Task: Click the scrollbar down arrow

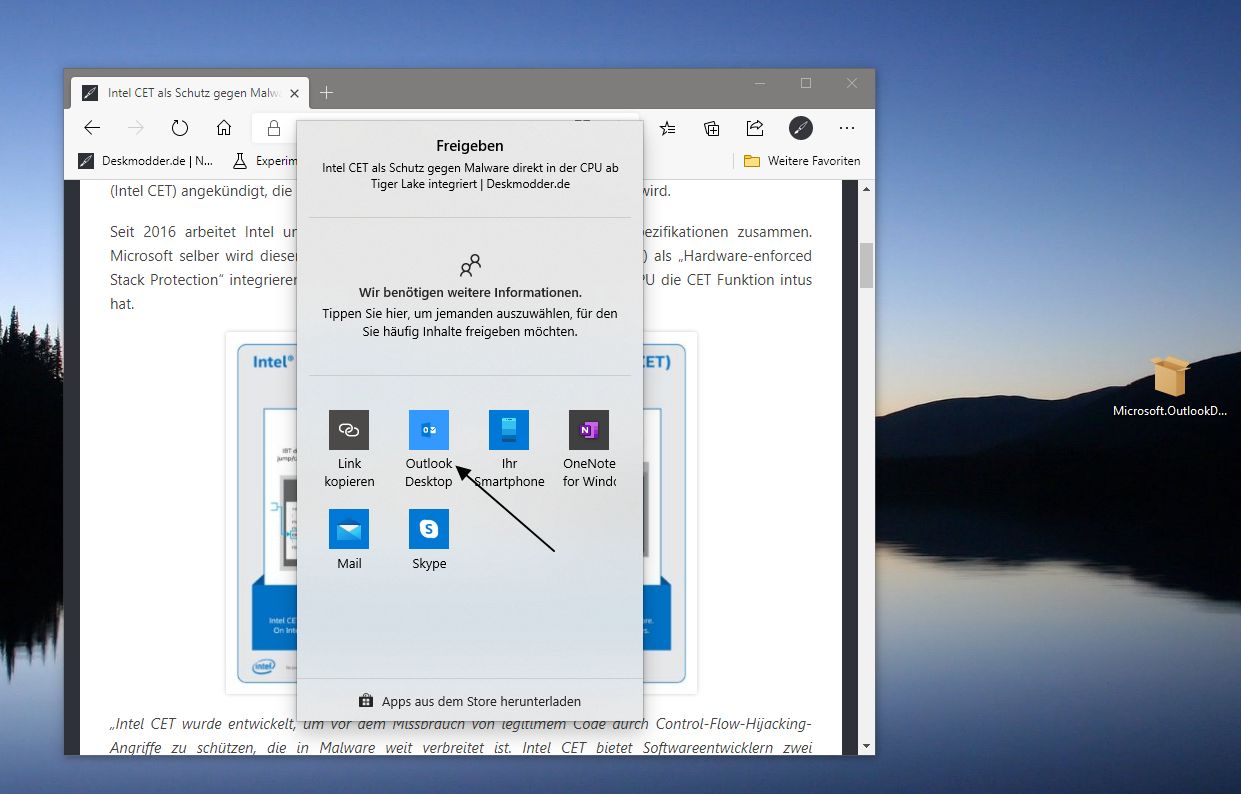Action: [x=867, y=747]
